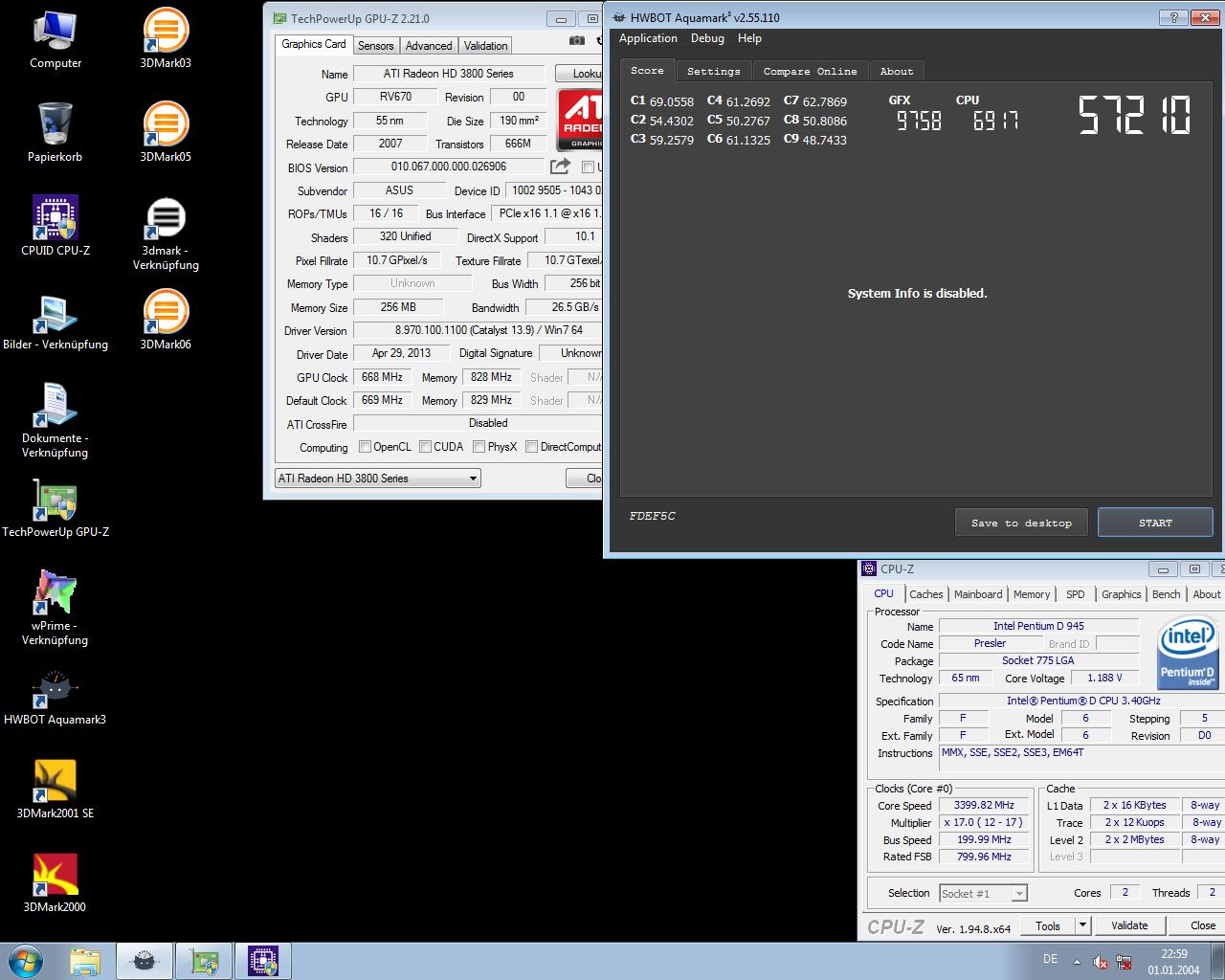Select the Bilder - Verknüpfung shortcut
The width and height of the screenshot is (1225, 980).
(56, 321)
